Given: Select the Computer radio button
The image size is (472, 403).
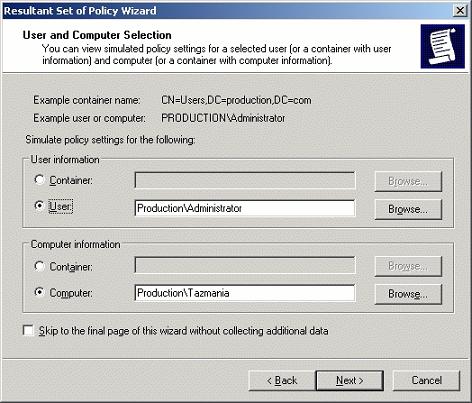Looking at the screenshot, I should (x=39, y=292).
